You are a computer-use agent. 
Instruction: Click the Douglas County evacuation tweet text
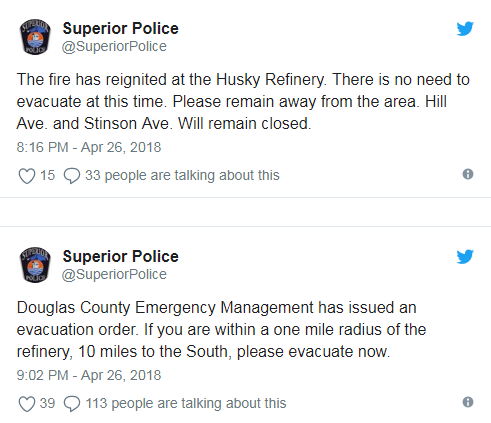coord(221,329)
